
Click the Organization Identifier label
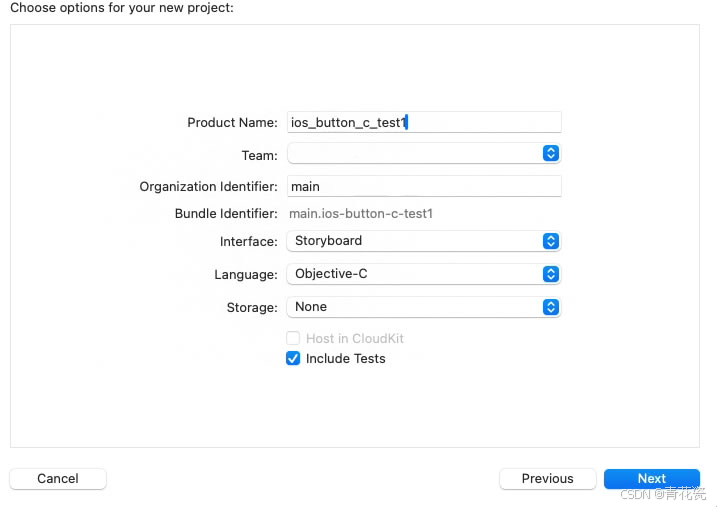[209, 187]
